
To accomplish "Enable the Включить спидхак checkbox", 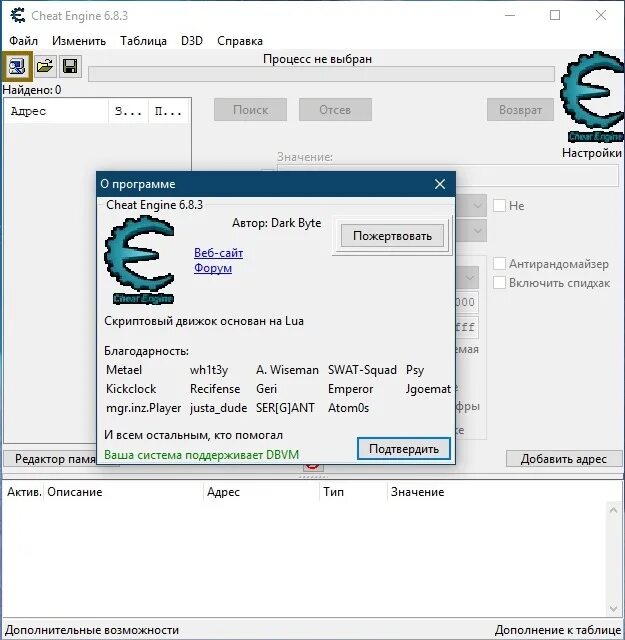I will [499, 282].
